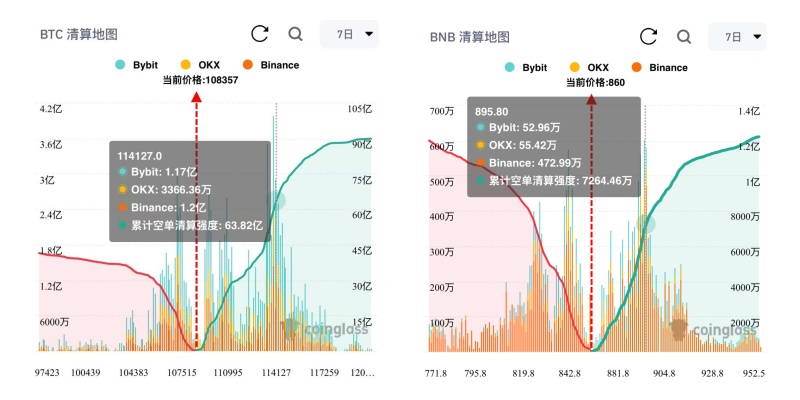Viewport: 800px width, 400px height.
Task: Click x-axis label 771.8 on BNB chart
Action: pos(436,373)
